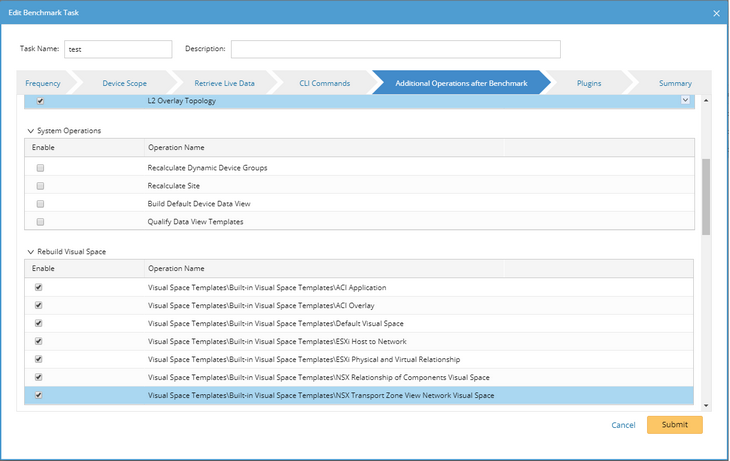Uncheck the ACI Application visual space
The height and width of the screenshot is (461, 730).
click(x=40, y=288)
